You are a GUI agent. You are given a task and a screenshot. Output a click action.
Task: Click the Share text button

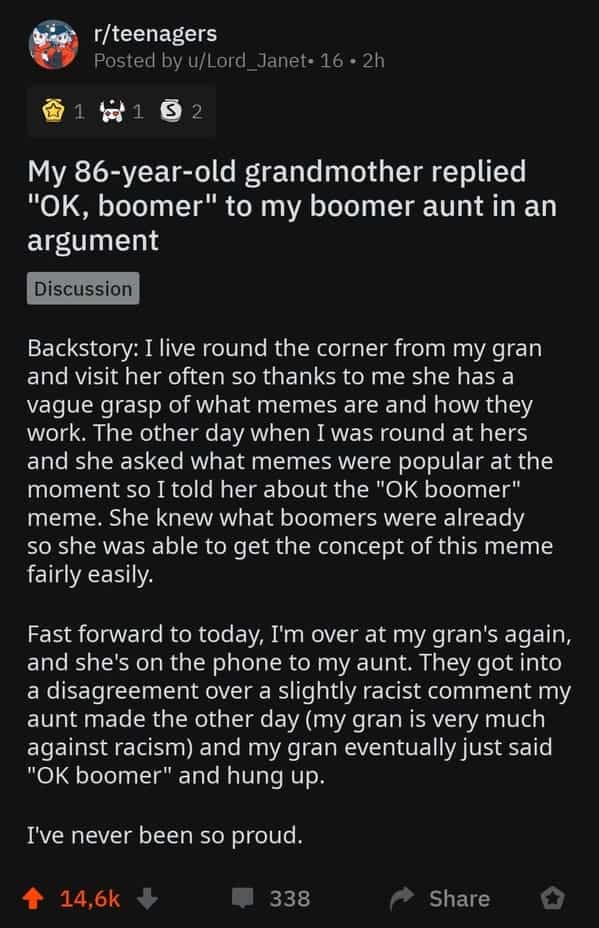tap(459, 899)
